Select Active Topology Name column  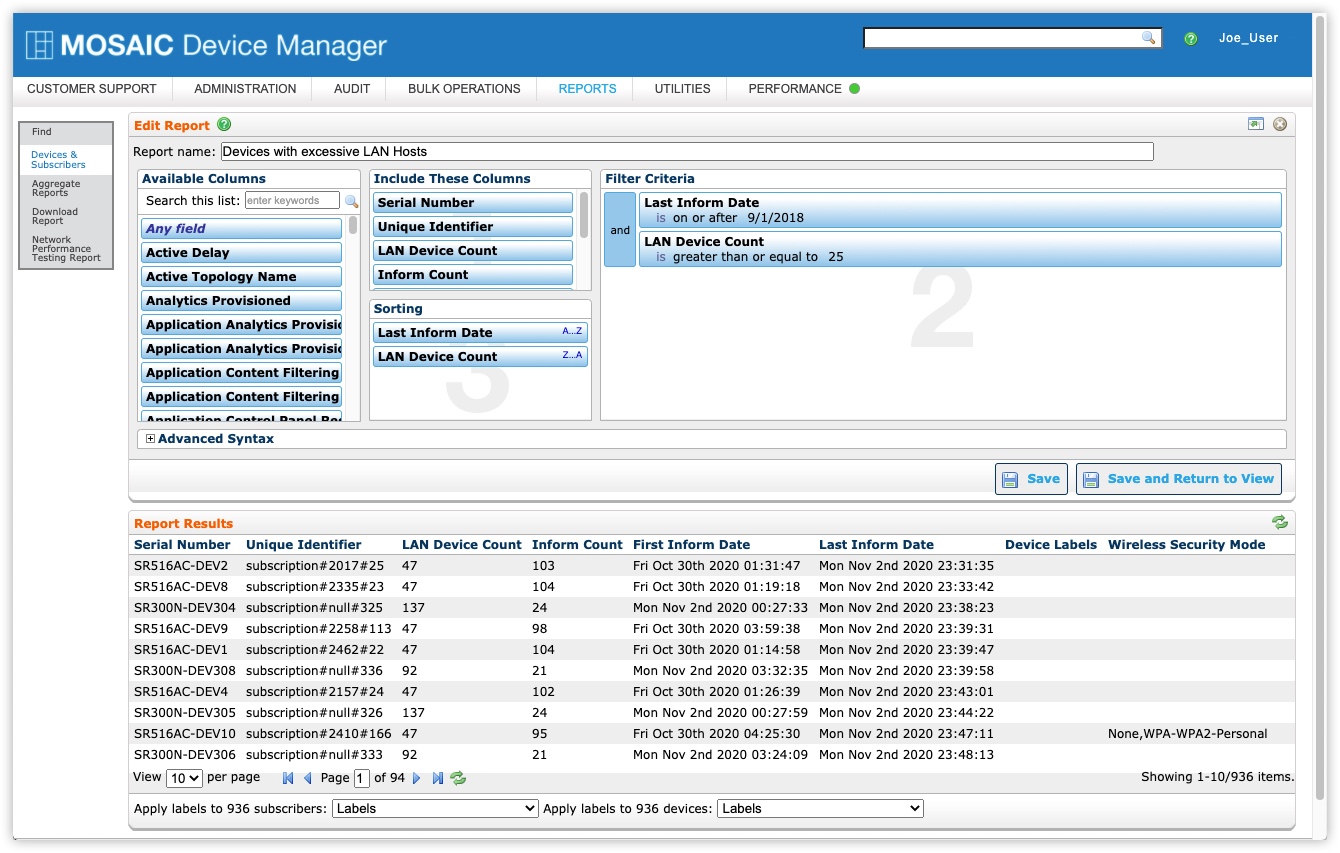(x=242, y=277)
